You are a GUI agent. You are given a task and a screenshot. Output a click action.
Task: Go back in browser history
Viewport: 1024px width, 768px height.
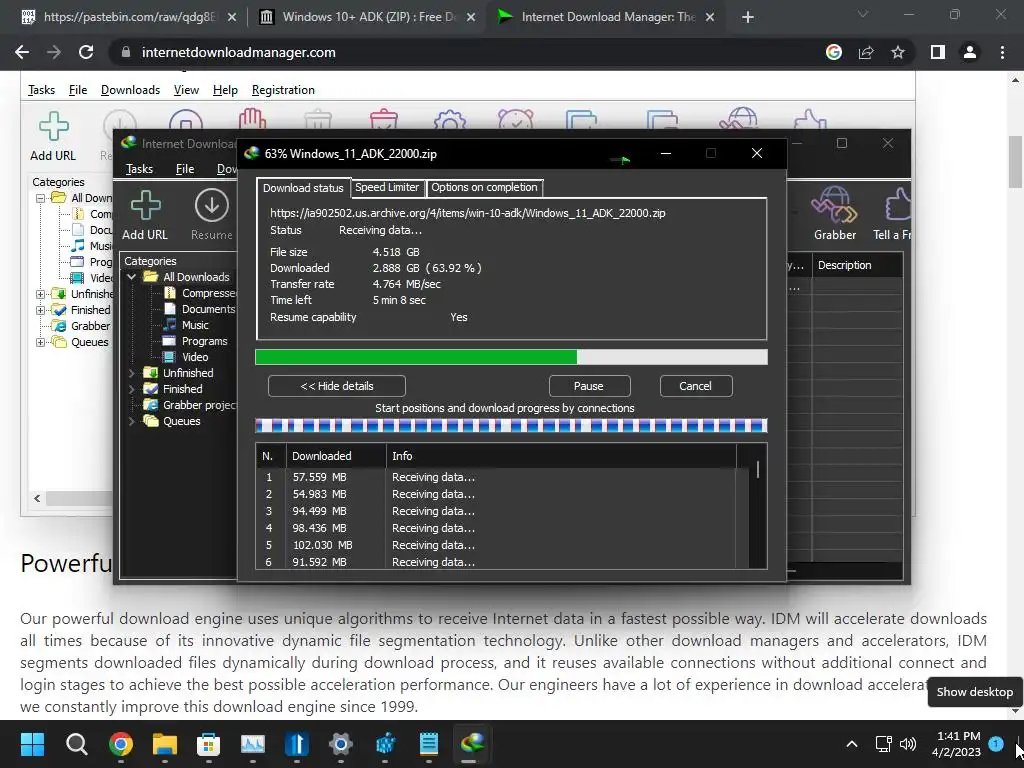click(x=22, y=52)
